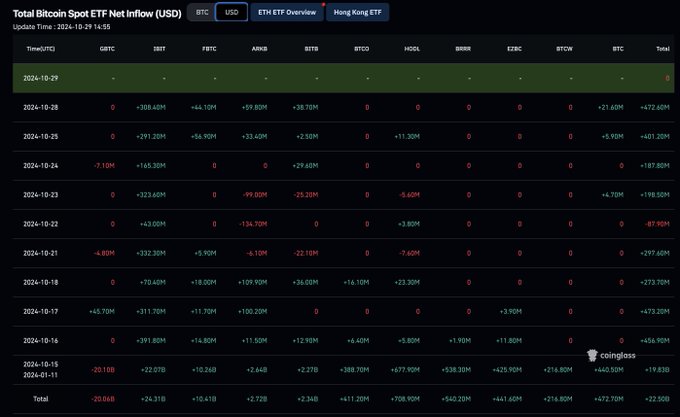The image size is (680, 417).
Task: Click the HODL column header
Action: pyautogui.click(x=412, y=49)
